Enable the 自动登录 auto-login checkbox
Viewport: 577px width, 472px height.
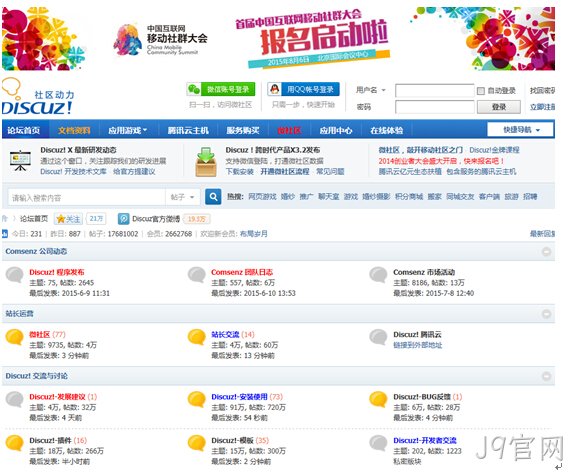tap(480, 91)
